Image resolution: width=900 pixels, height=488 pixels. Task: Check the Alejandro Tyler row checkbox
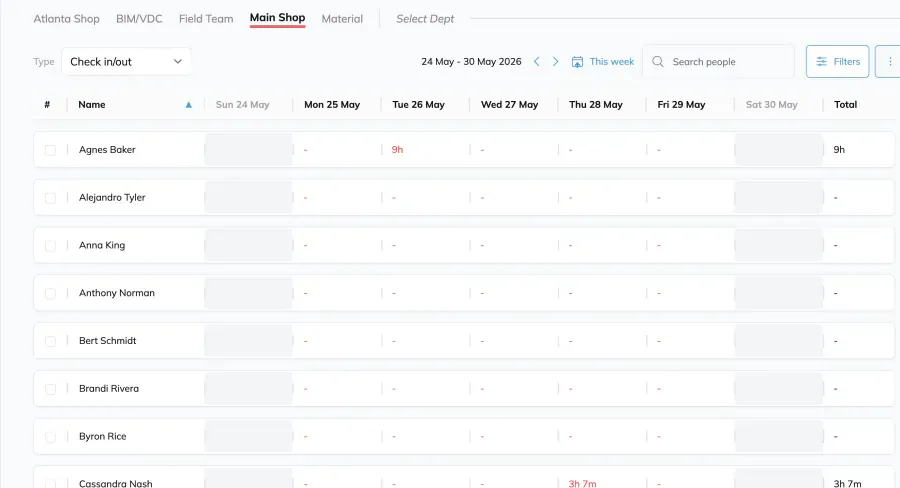point(51,197)
